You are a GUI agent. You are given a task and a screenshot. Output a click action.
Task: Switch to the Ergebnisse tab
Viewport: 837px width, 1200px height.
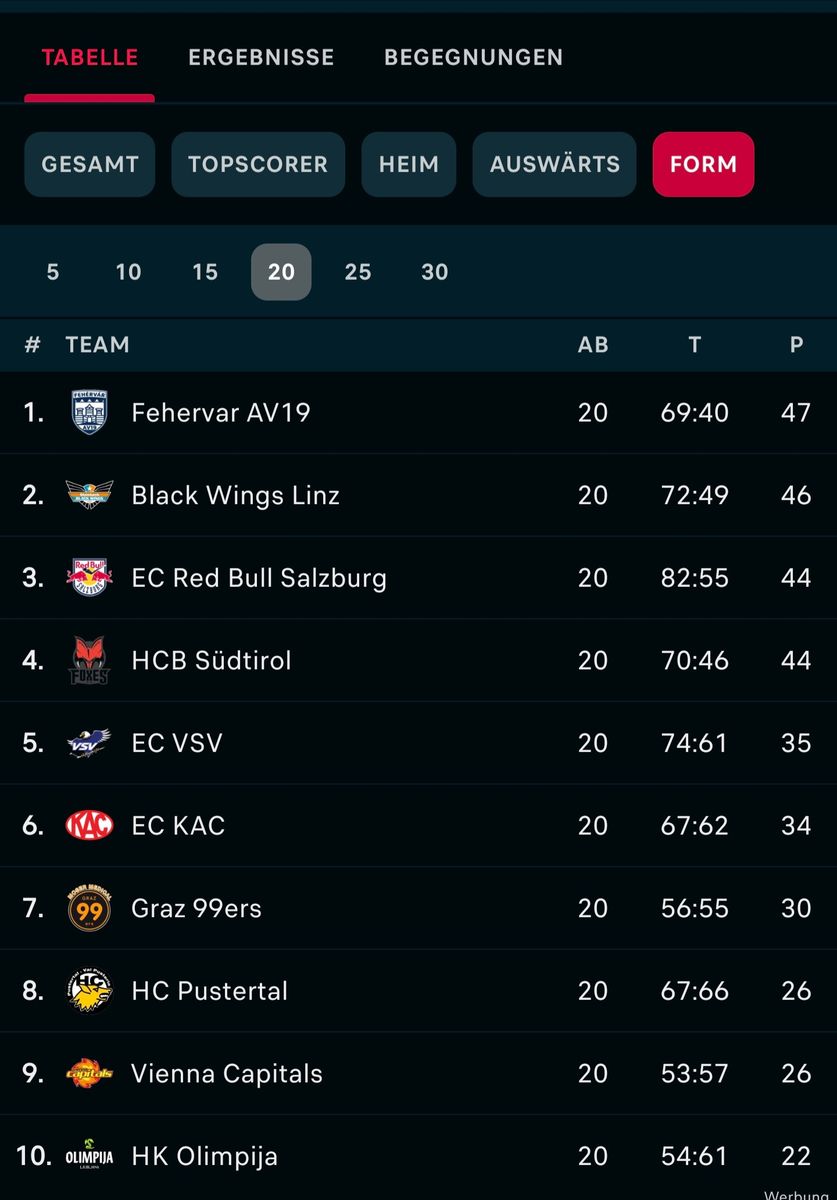pos(261,57)
